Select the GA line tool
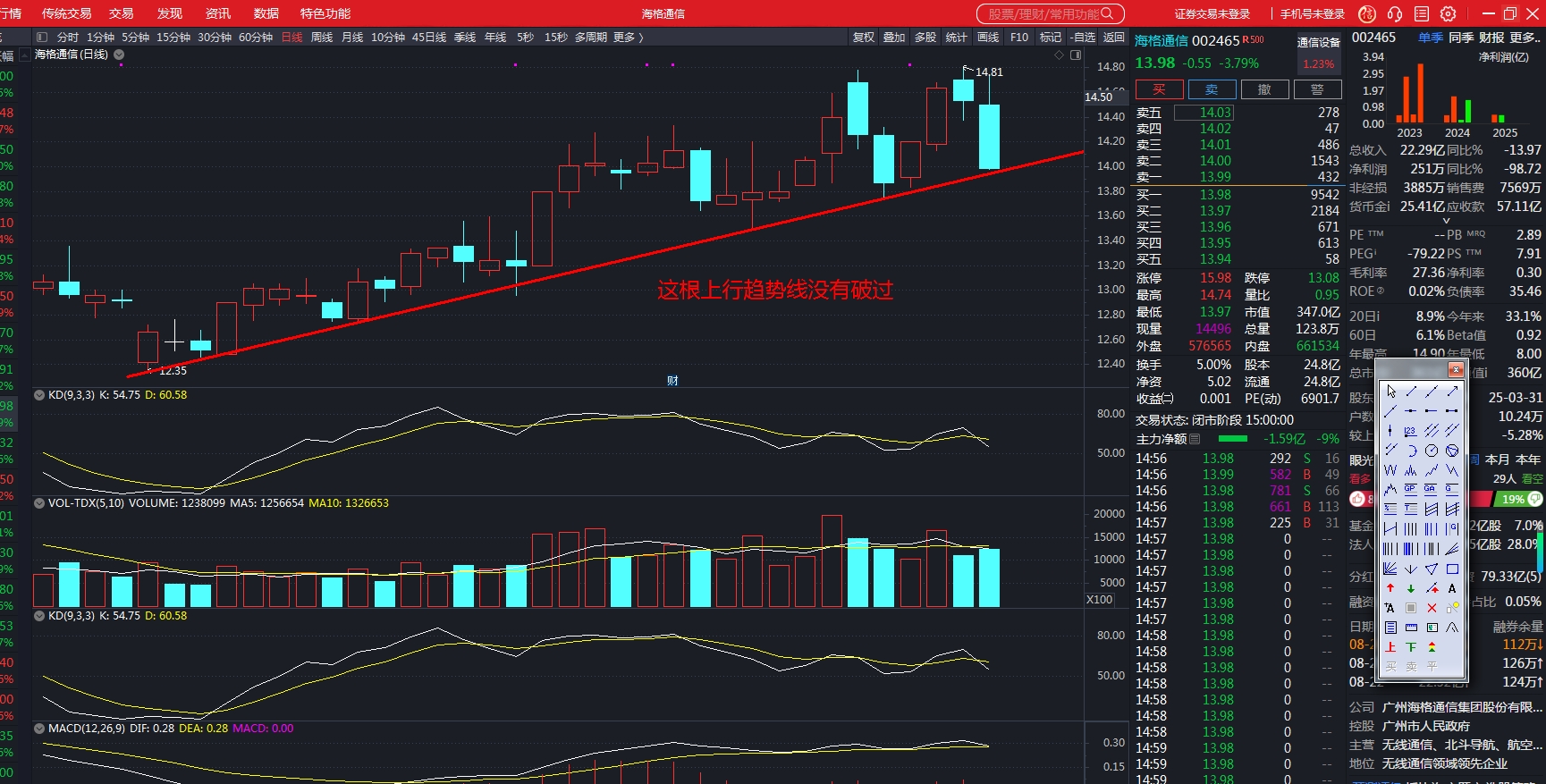Viewport: 1546px width, 784px height. [x=1432, y=489]
